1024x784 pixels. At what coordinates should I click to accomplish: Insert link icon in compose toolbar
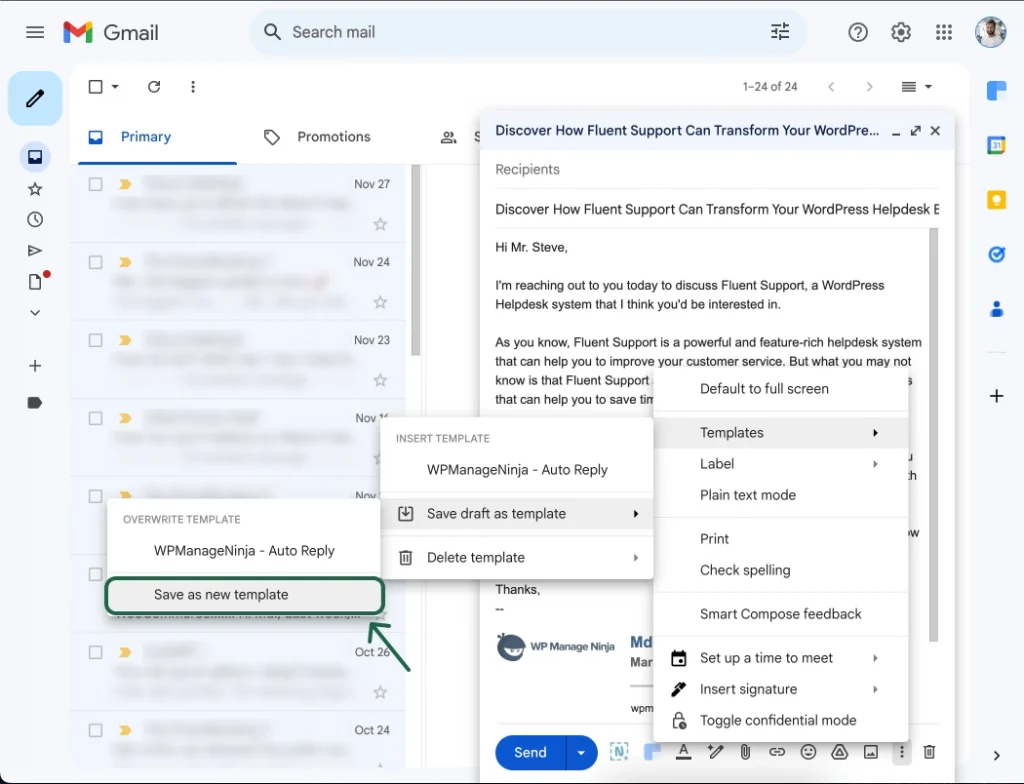click(x=776, y=752)
